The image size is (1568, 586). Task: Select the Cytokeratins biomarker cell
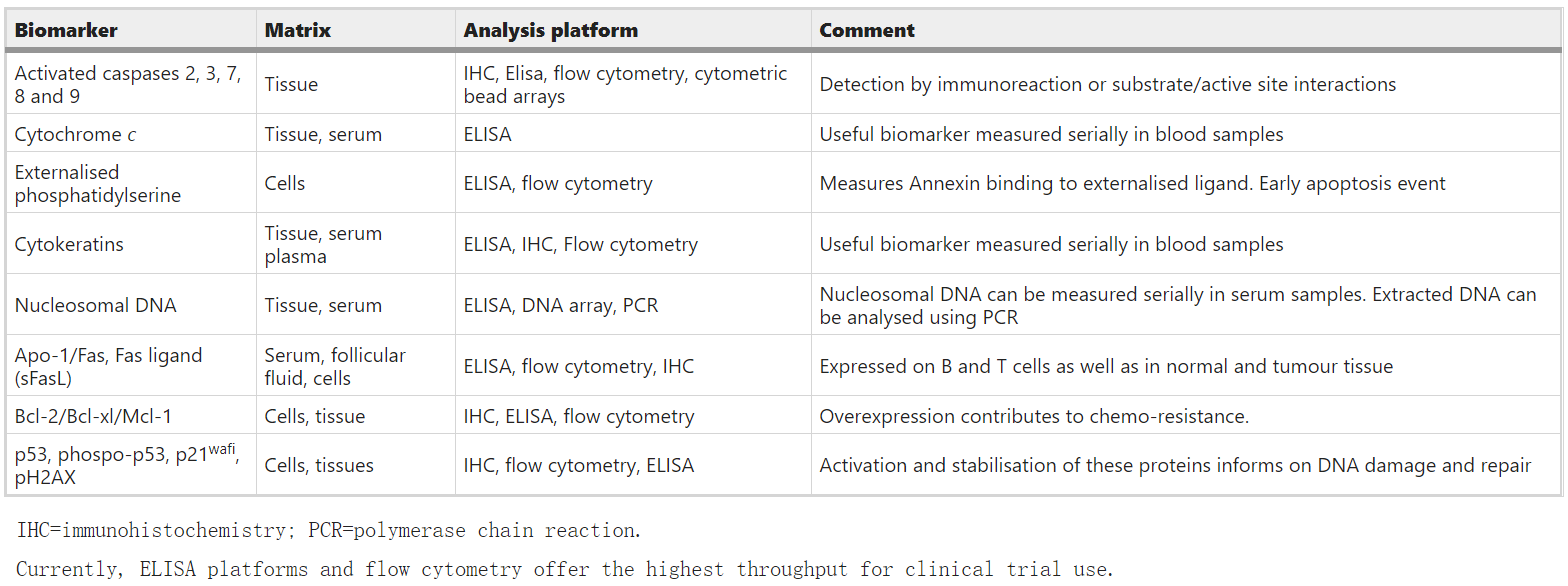point(69,244)
